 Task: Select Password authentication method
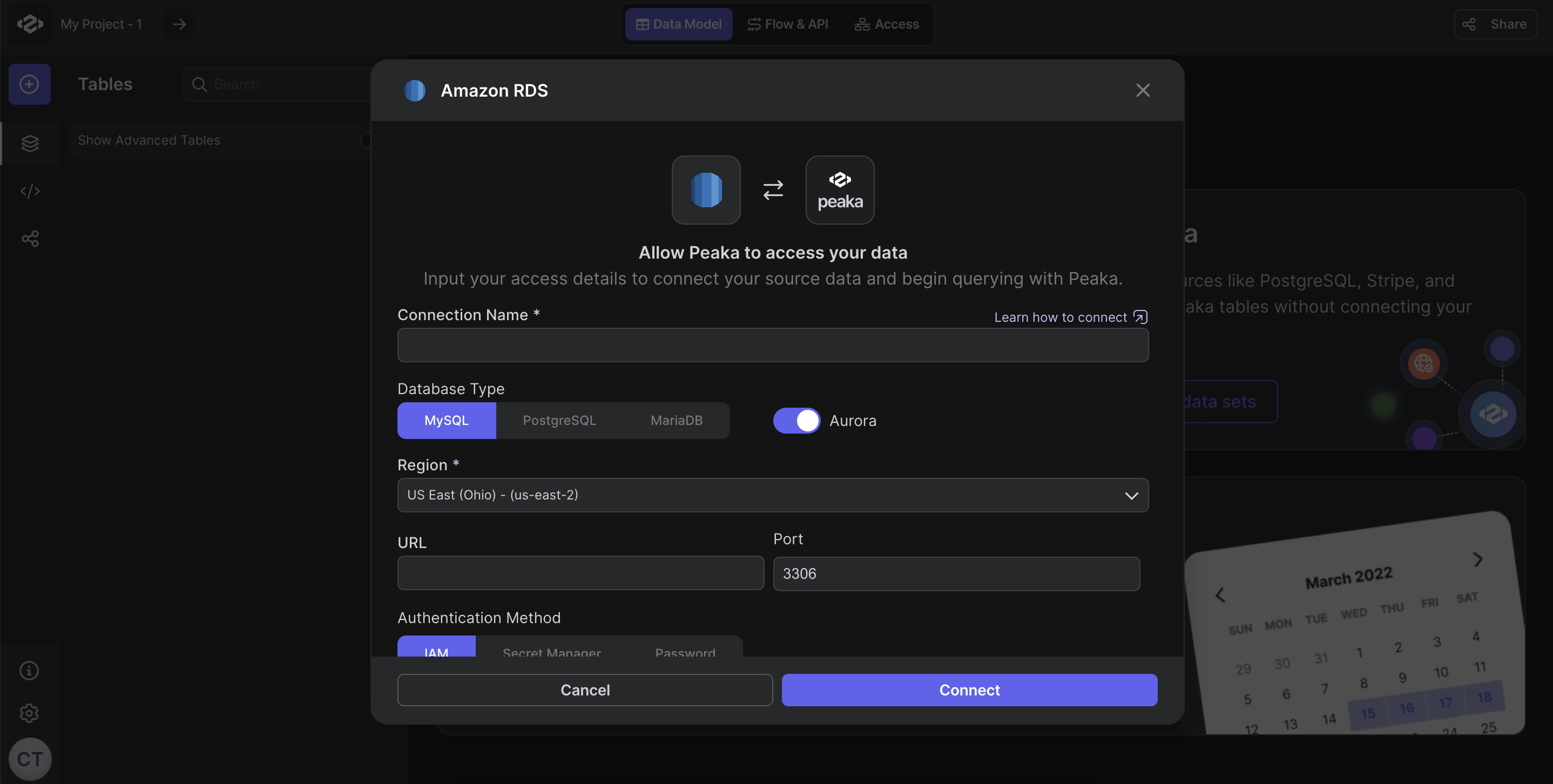pyautogui.click(x=685, y=647)
